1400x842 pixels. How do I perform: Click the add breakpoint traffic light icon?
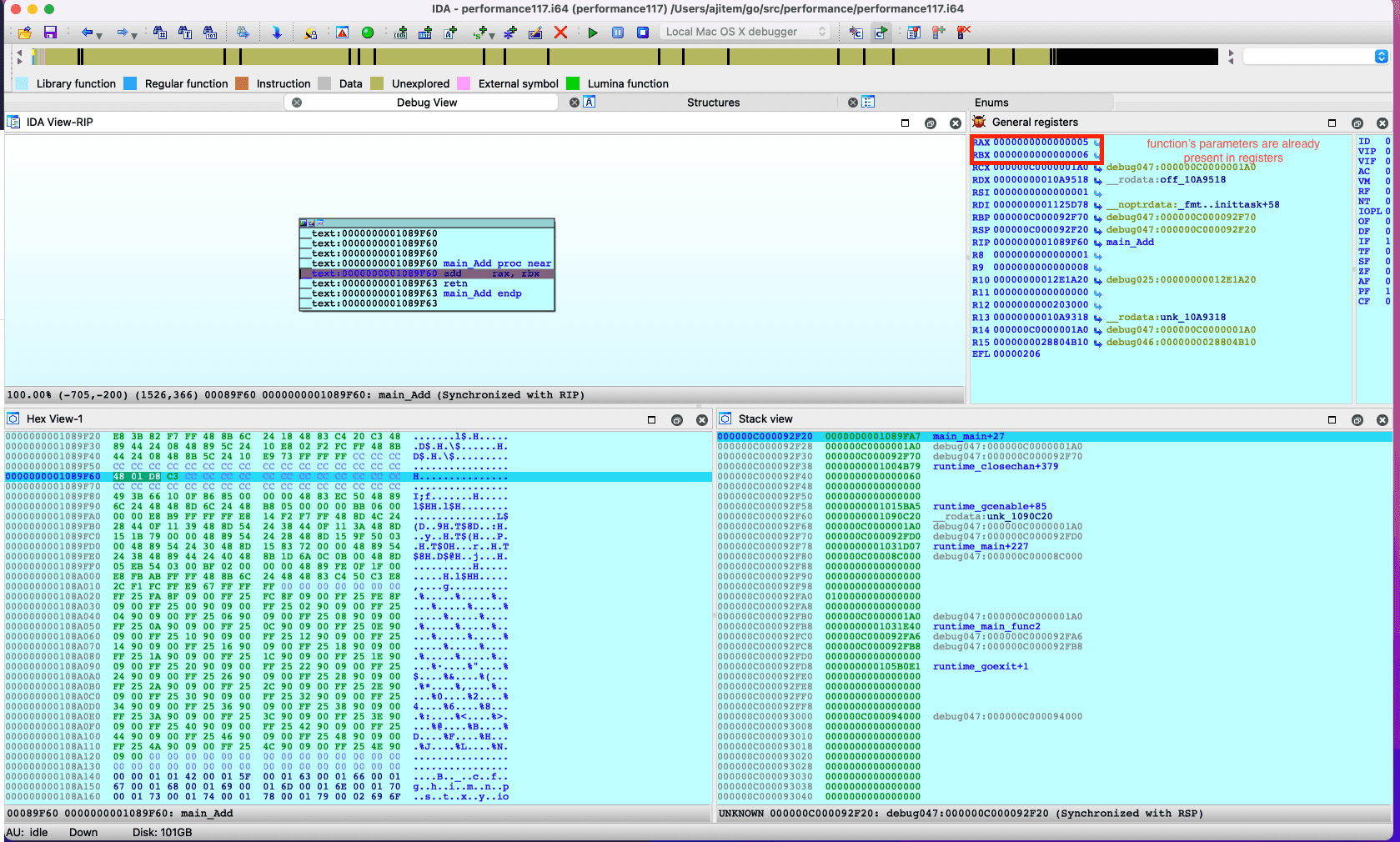939,33
